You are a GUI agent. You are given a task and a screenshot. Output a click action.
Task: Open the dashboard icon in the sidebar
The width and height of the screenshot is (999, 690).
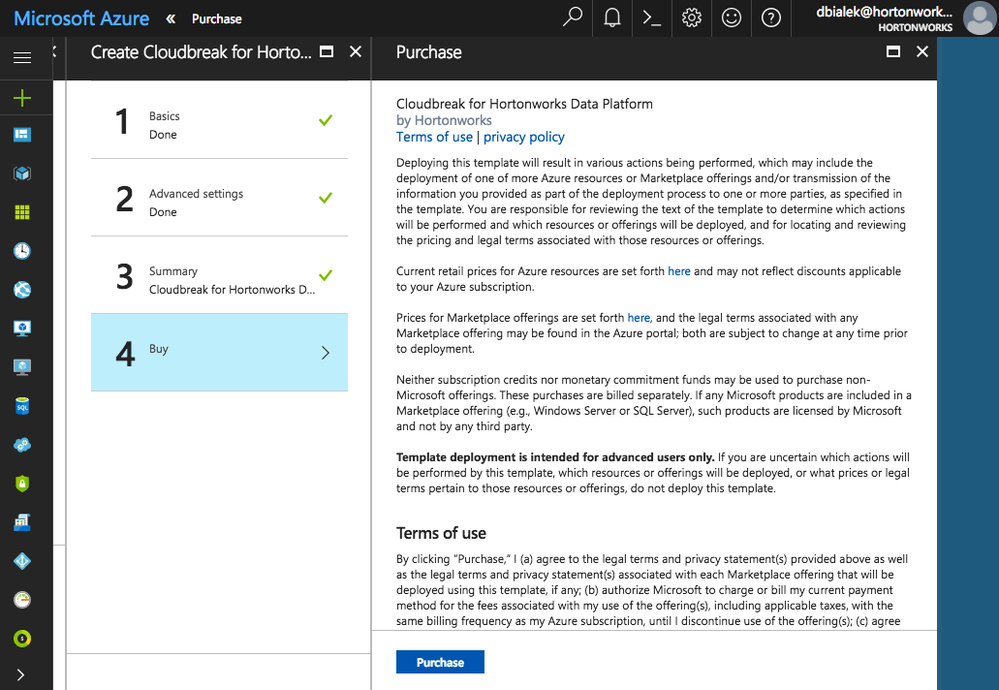pyautogui.click(x=22, y=135)
